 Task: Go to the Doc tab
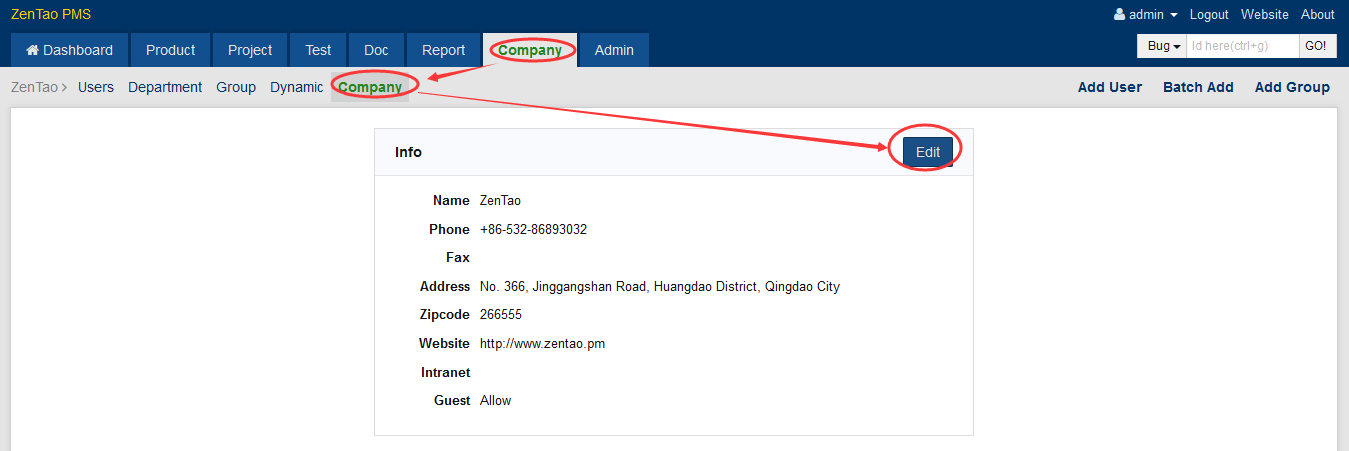tap(376, 50)
